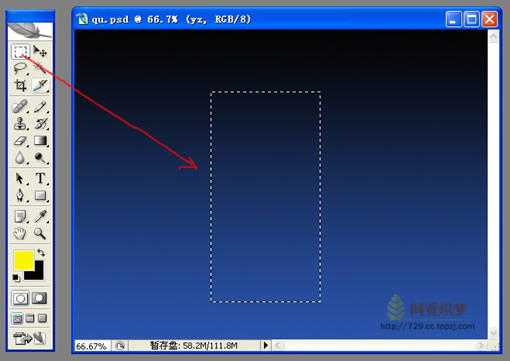510x361 pixels.
Task: Open the status bar info arrow menu
Action: [x=265, y=345]
